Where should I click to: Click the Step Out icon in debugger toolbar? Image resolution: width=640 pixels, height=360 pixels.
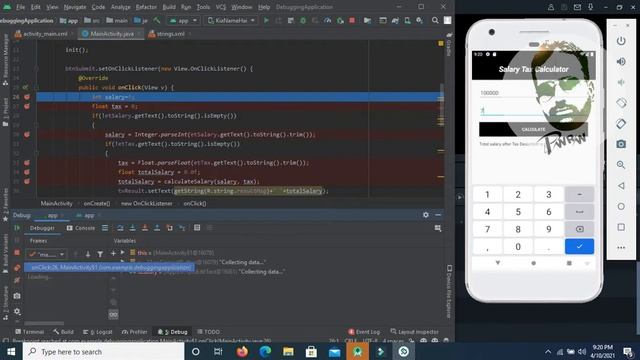click(157, 228)
